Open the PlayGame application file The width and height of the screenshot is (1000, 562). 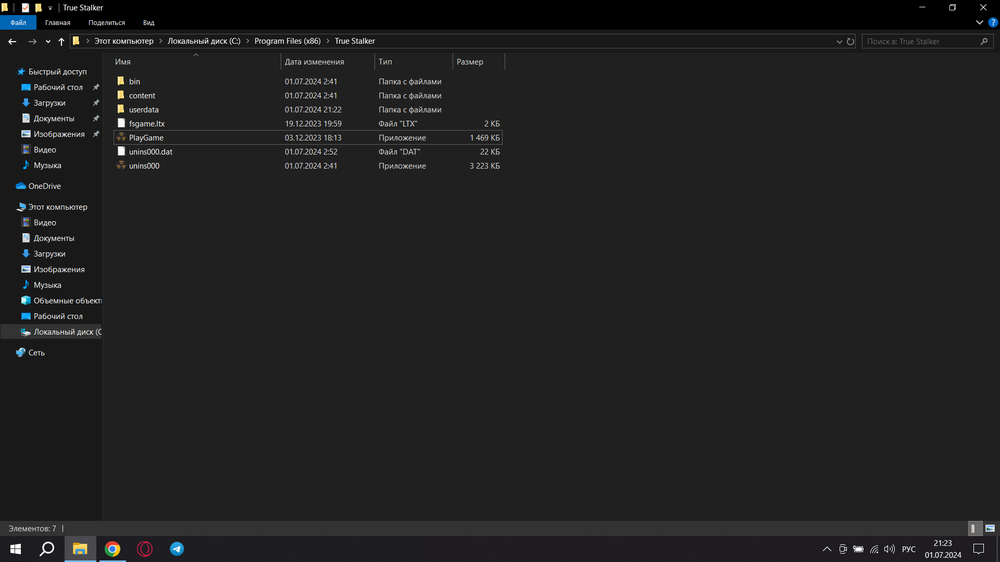pos(146,138)
